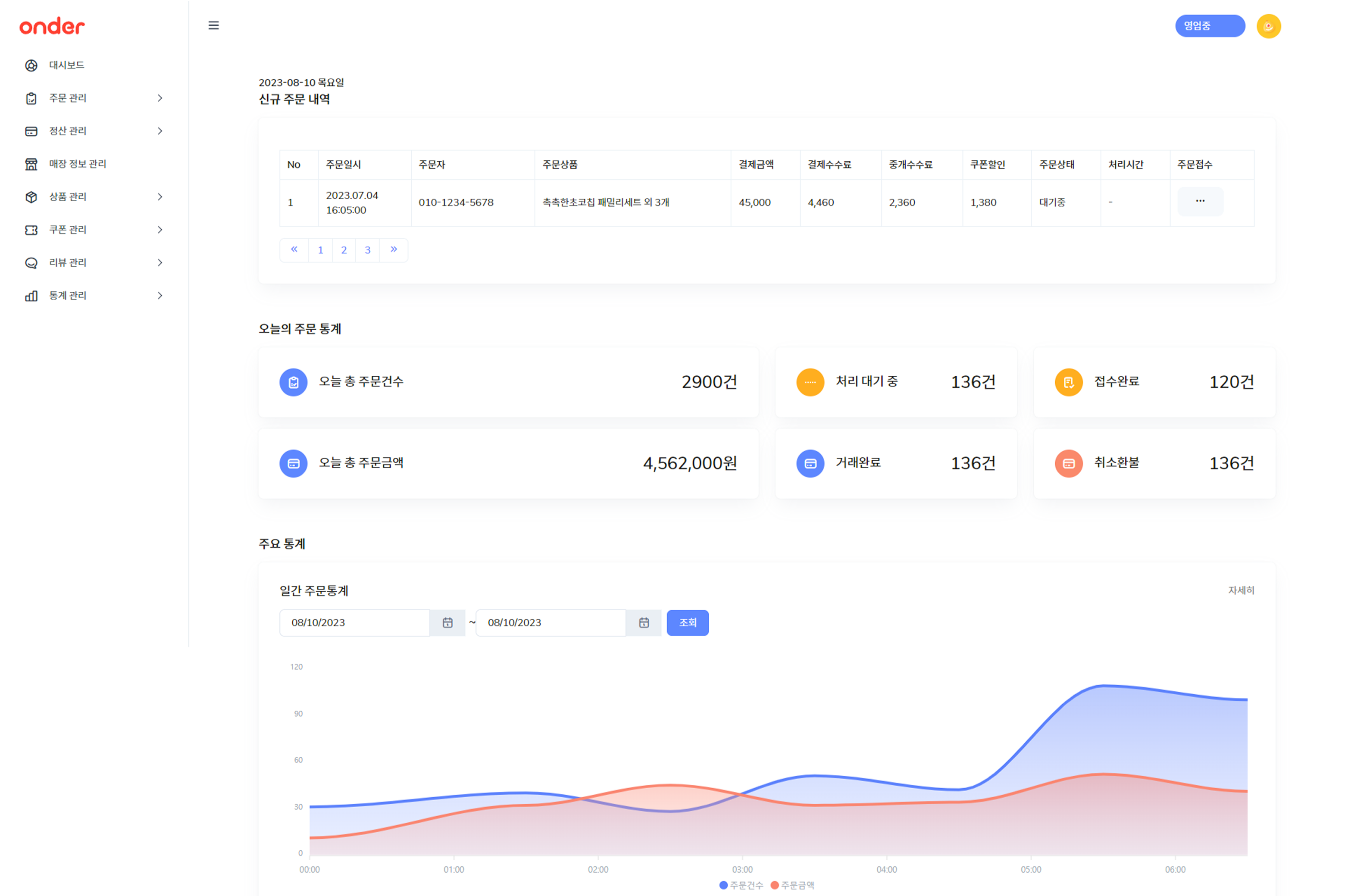The width and height of the screenshot is (1345, 896).
Task: Open the end date calendar icon
Action: tap(644, 622)
